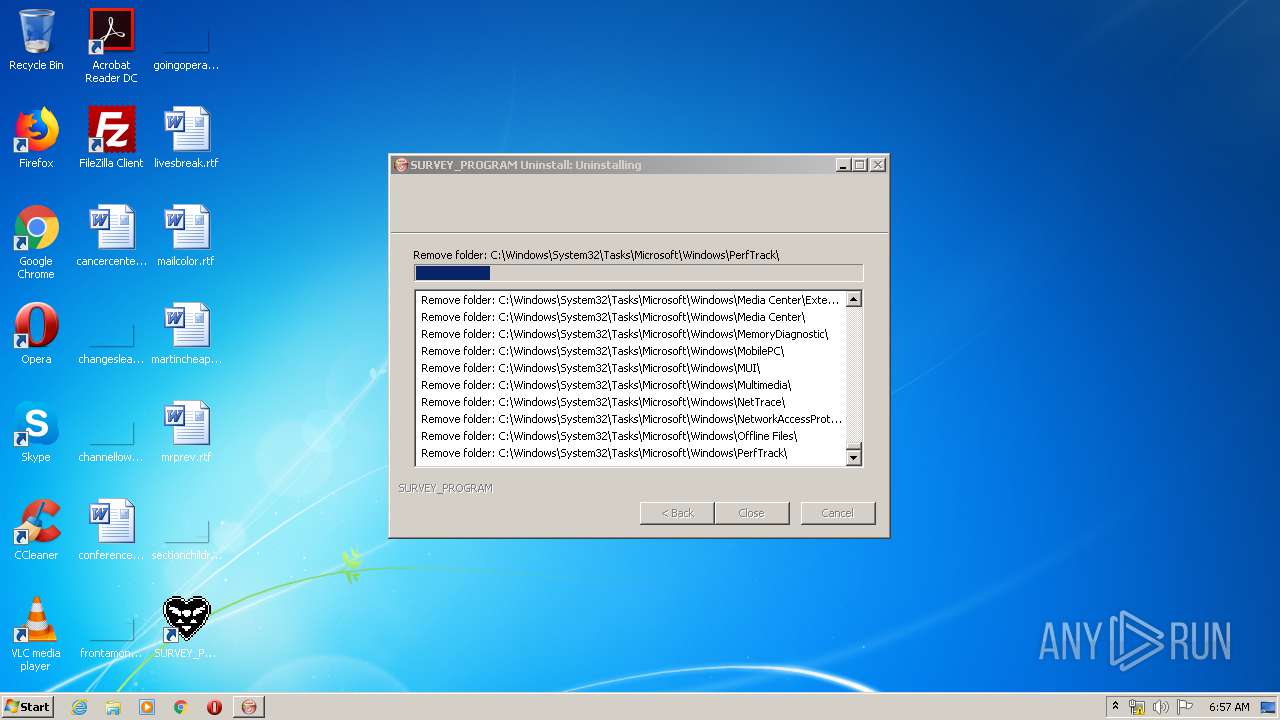Switch to SURVEY_PROGRAM uninstaller taskbar button
Image resolution: width=1280 pixels, height=720 pixels.
[249, 707]
